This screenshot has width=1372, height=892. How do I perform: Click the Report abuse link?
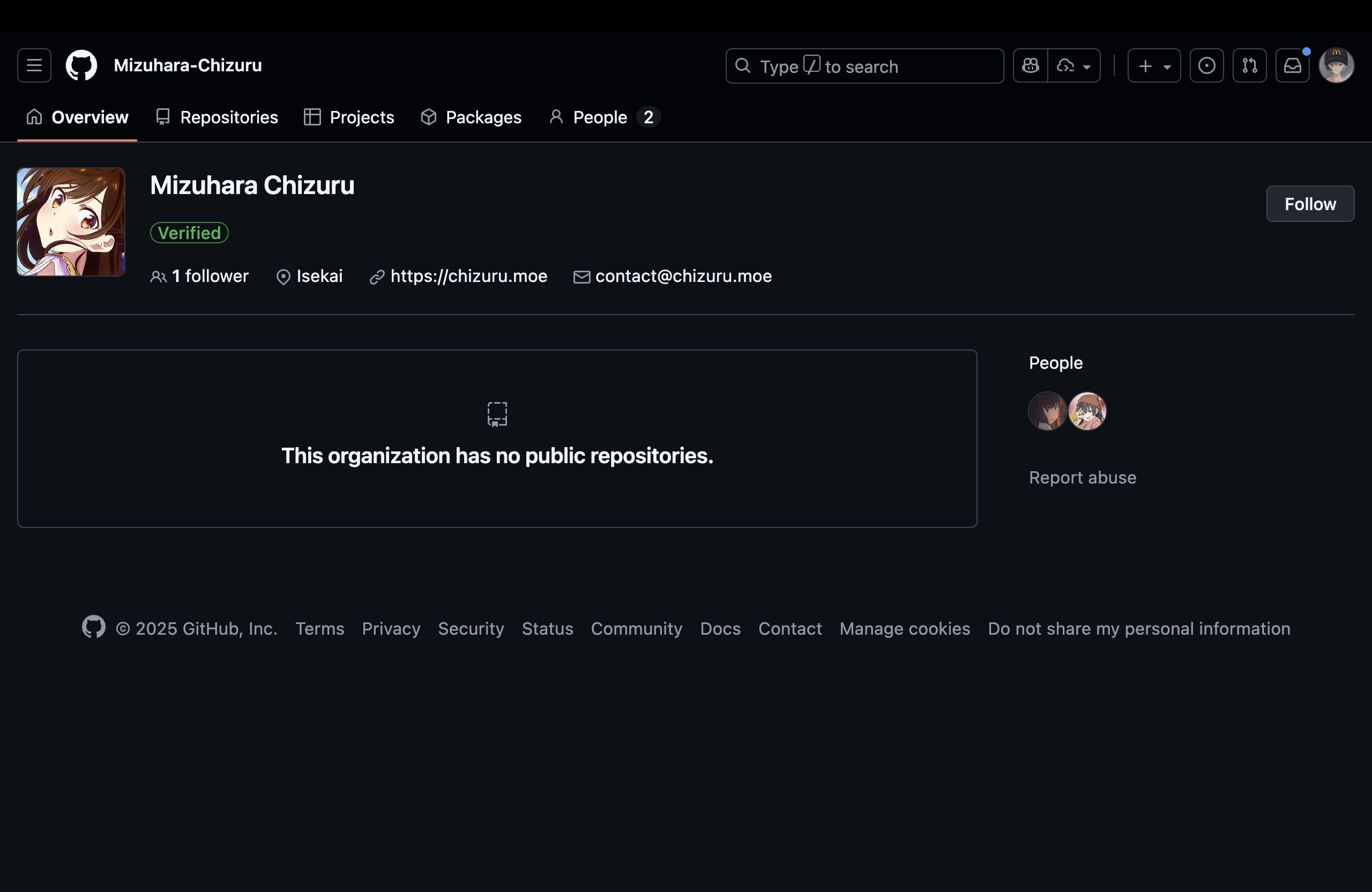click(x=1082, y=478)
